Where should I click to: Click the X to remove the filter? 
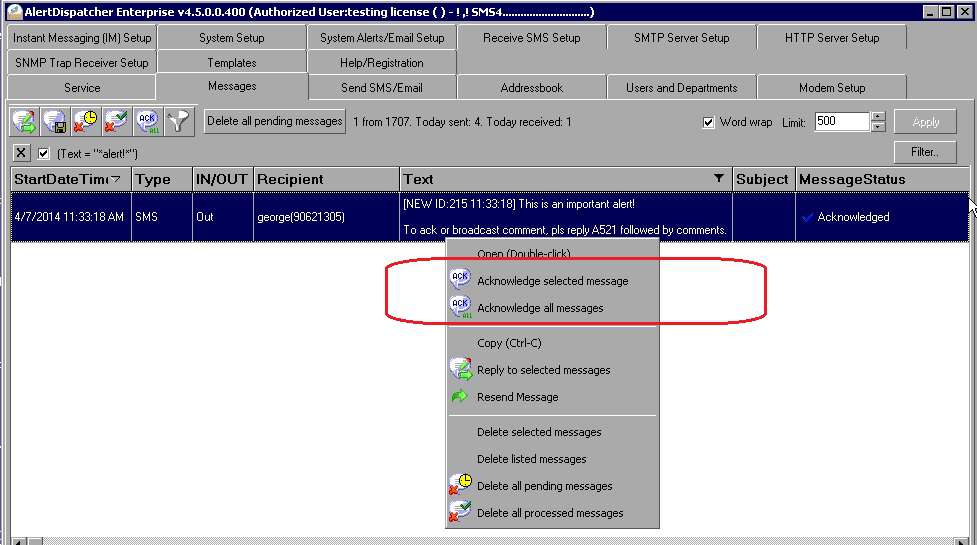(21, 153)
